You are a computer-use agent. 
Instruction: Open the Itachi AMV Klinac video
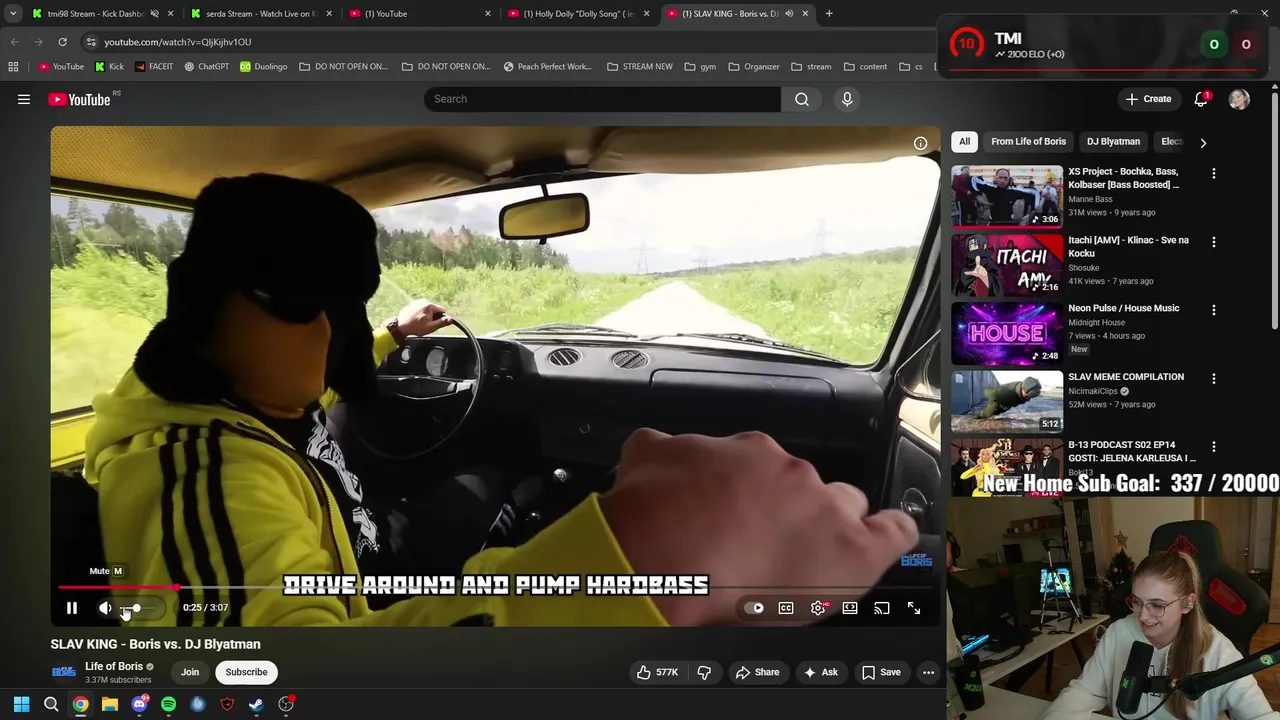pos(1007,264)
